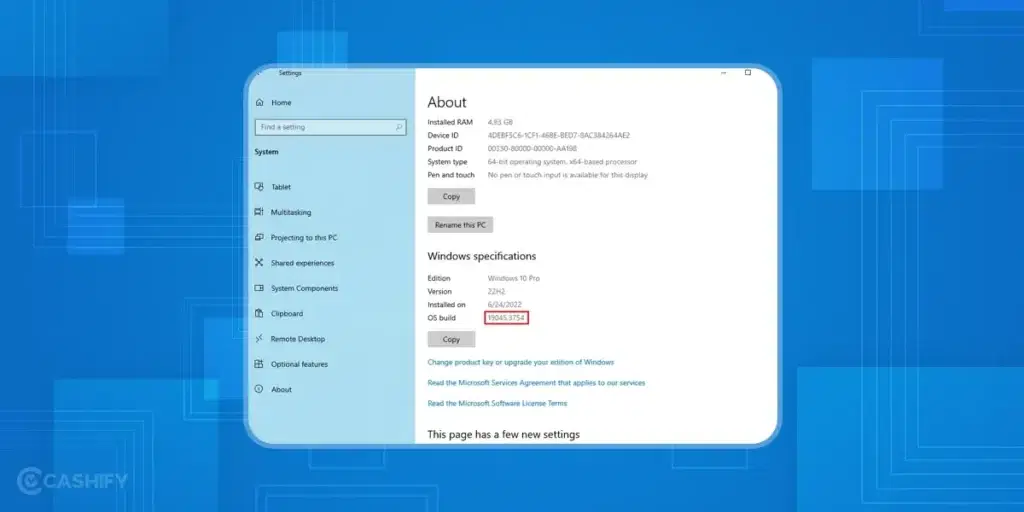
Task: Copy Windows specifications via the lower Copy button
Action: tap(451, 340)
